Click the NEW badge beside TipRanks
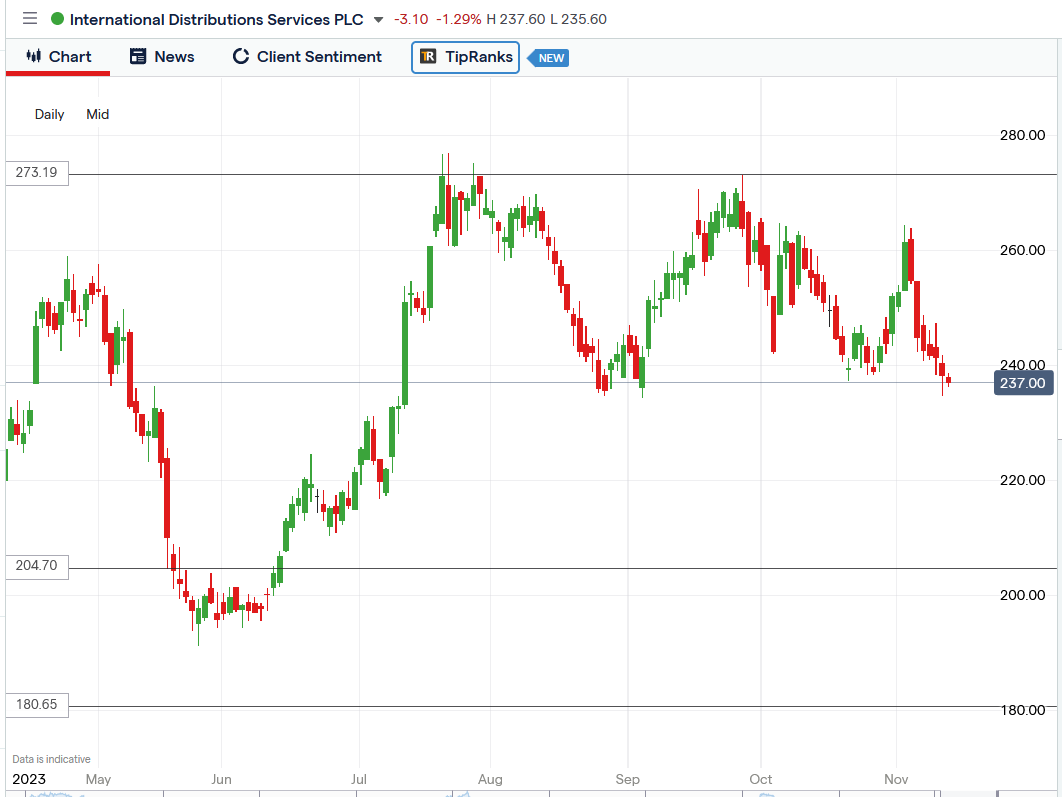This screenshot has width=1062, height=797. 549,58
